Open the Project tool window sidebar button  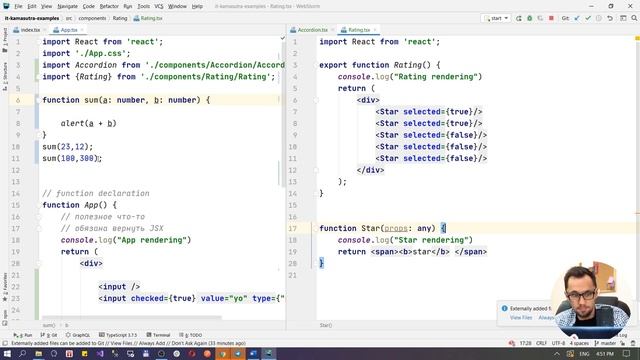pos(5,40)
